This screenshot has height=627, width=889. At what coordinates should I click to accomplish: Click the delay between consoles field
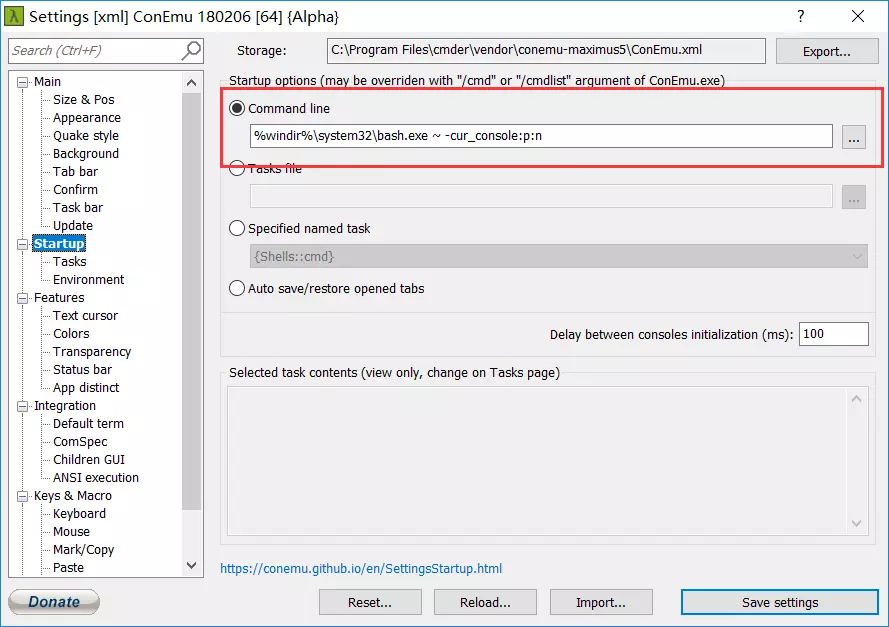point(833,334)
